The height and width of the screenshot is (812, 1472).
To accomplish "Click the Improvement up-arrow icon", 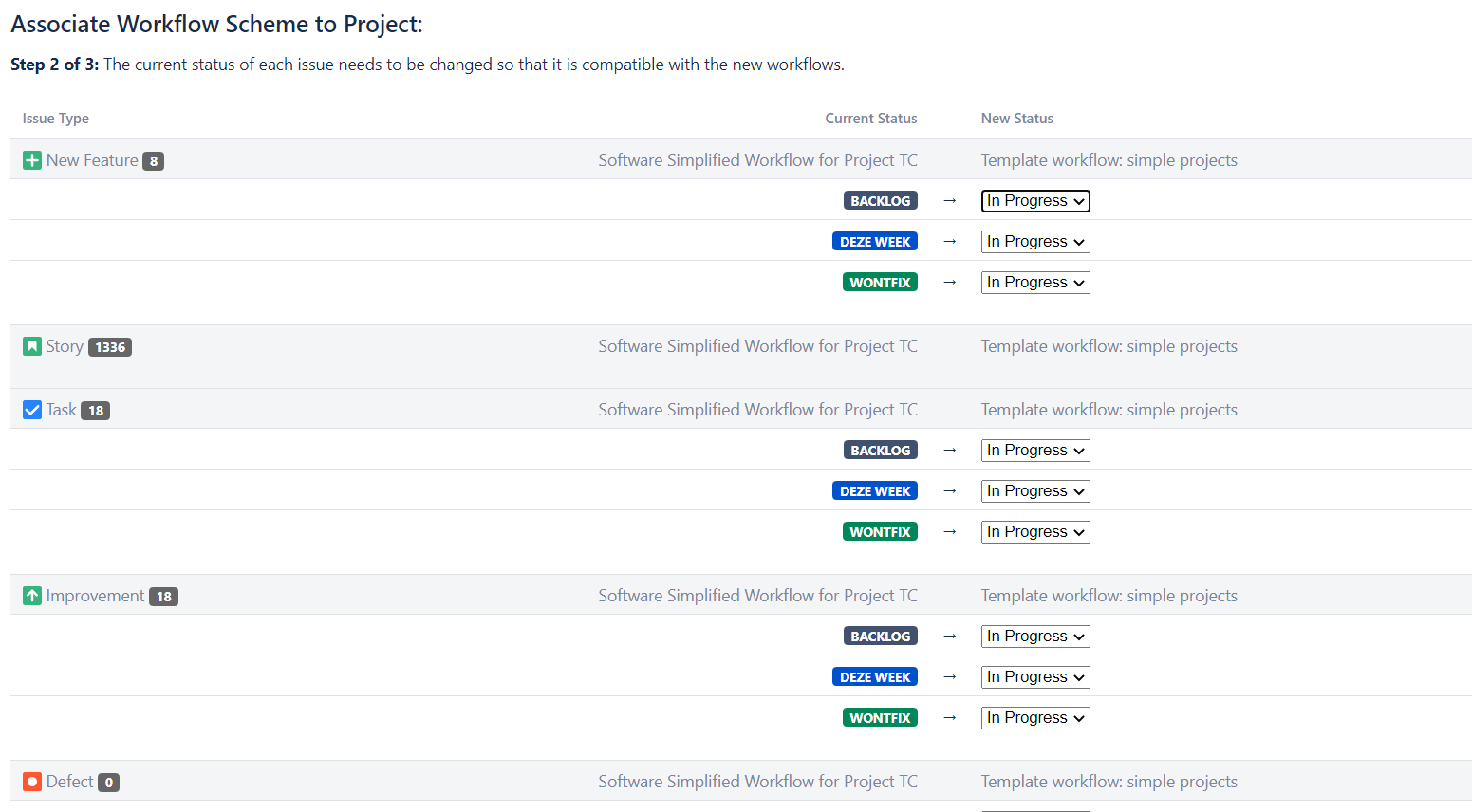I will (32, 596).
